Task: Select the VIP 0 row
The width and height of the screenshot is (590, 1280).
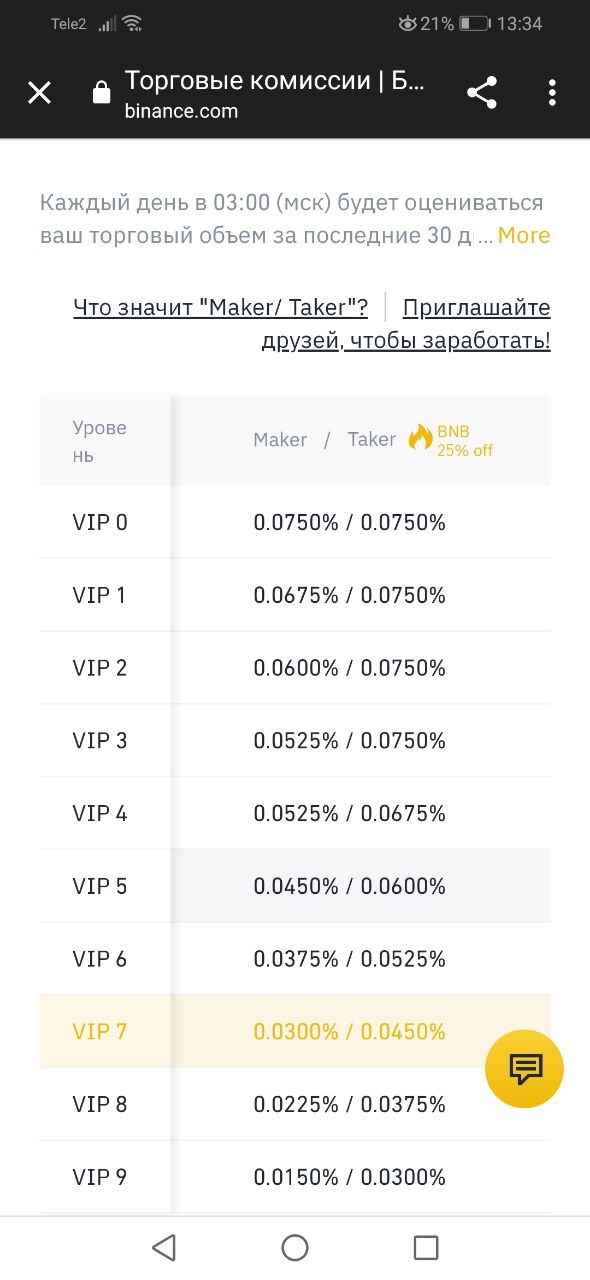Action: click(295, 522)
